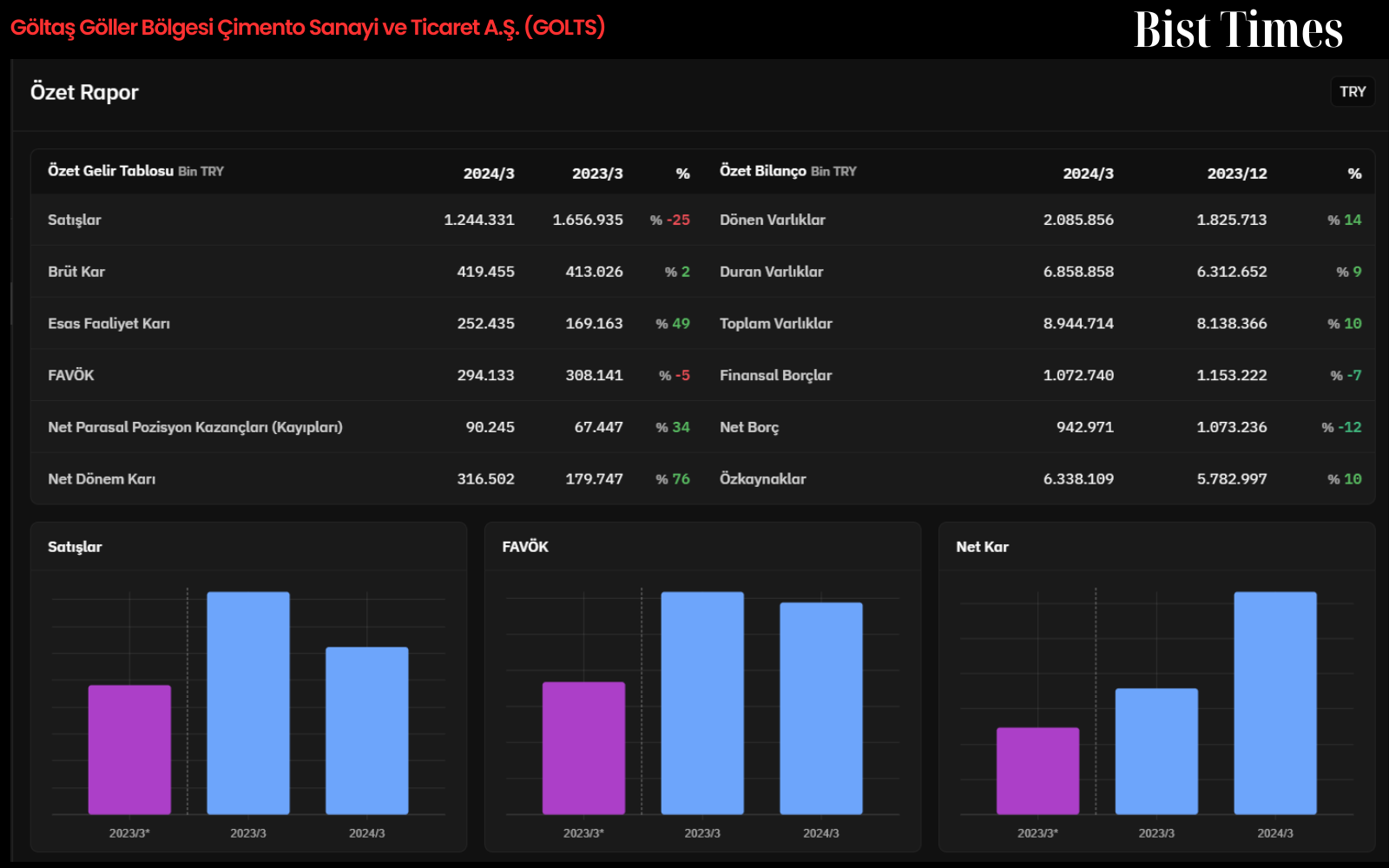Click the 'Toplam Varlıklar' row label
Screen dimensions: 1389x868
[x=776, y=324]
